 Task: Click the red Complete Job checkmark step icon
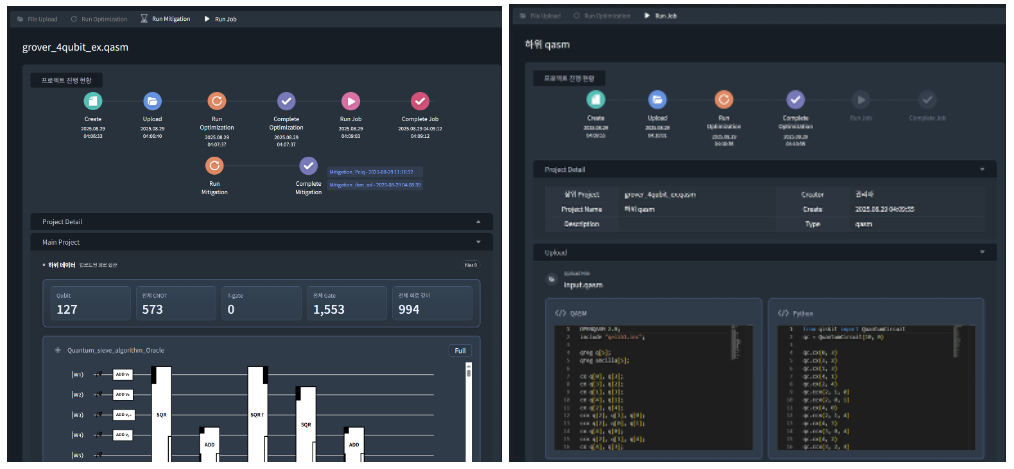click(420, 100)
